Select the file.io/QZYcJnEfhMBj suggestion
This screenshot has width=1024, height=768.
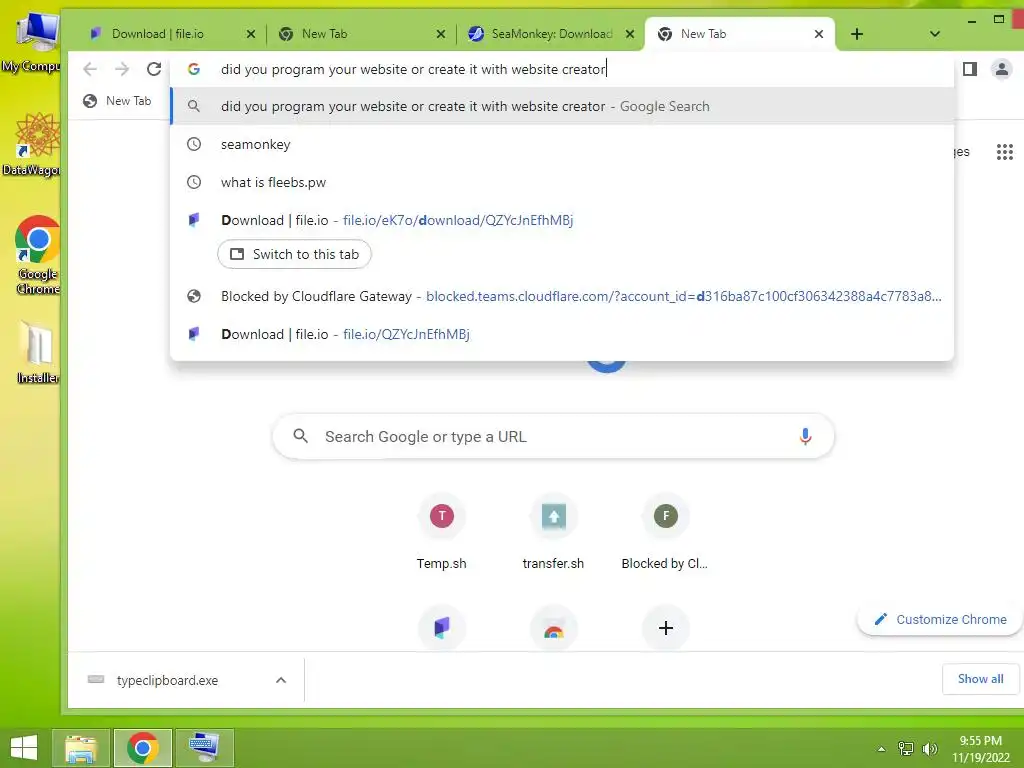click(562, 334)
